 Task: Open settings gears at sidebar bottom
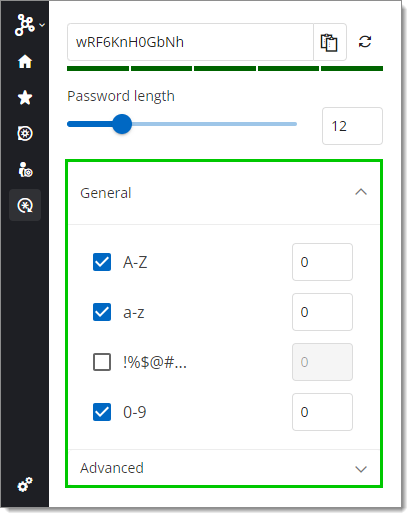(25, 484)
